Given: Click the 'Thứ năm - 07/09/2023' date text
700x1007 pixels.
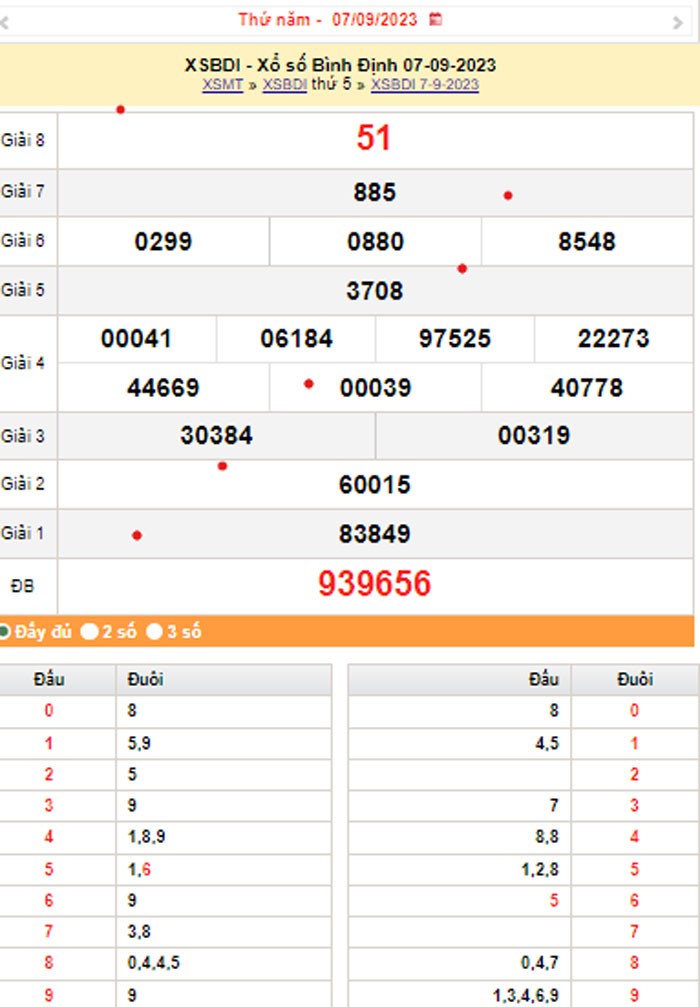Looking at the screenshot, I should pos(329,19).
